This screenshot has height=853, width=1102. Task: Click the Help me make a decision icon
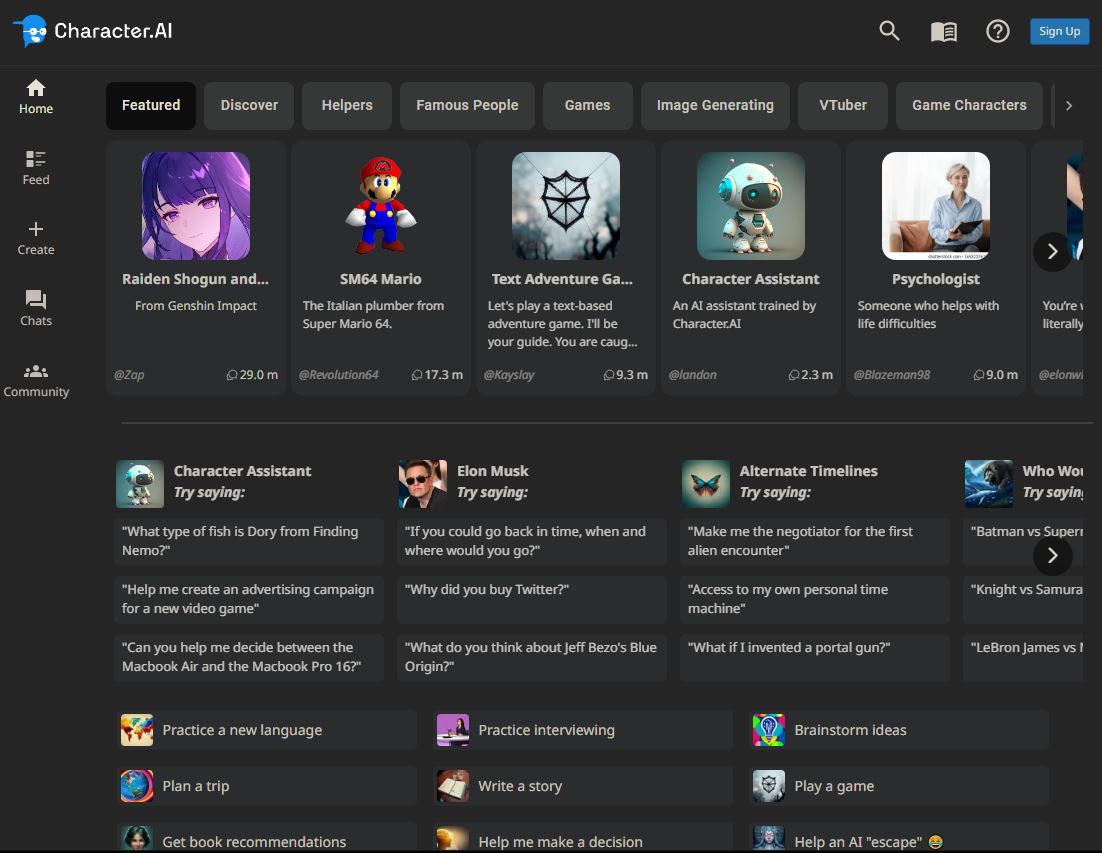(x=453, y=839)
